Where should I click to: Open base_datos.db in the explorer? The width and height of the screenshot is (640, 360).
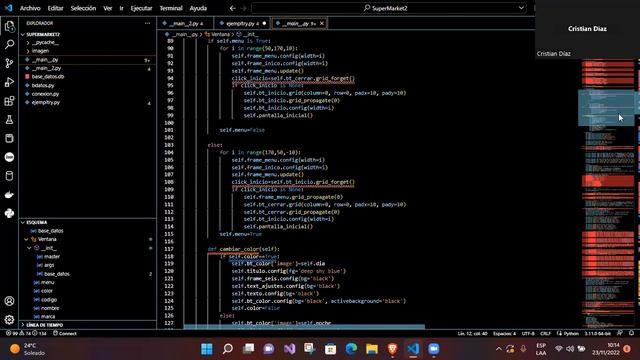click(x=48, y=77)
